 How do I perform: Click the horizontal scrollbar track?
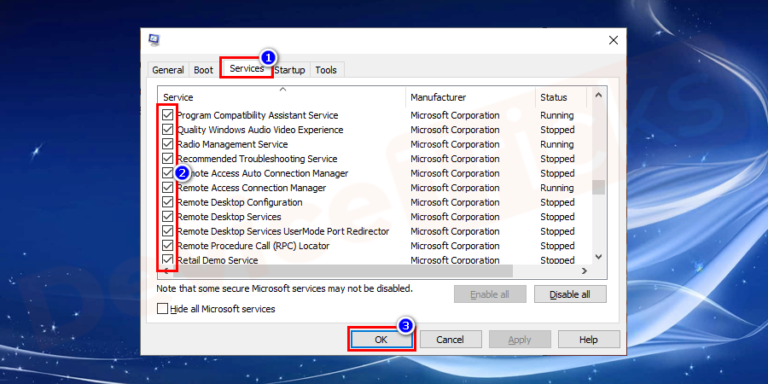click(x=545, y=271)
